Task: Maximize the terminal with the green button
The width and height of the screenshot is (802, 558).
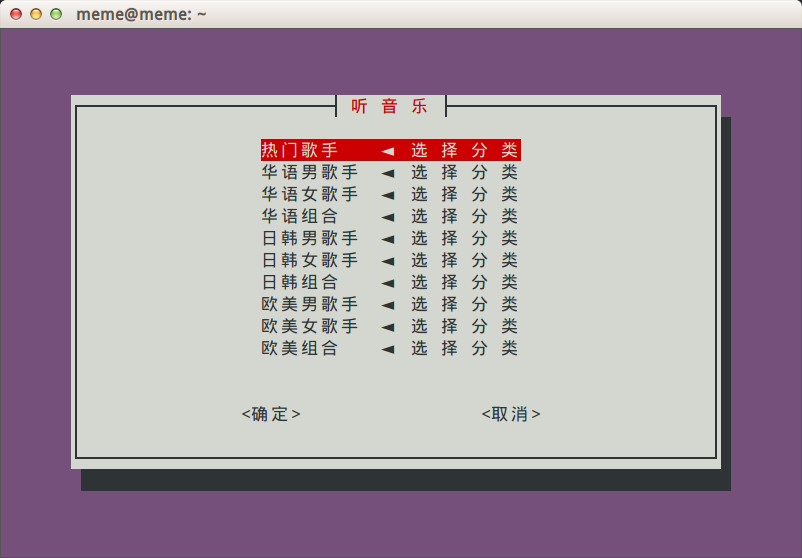Action: [56, 14]
